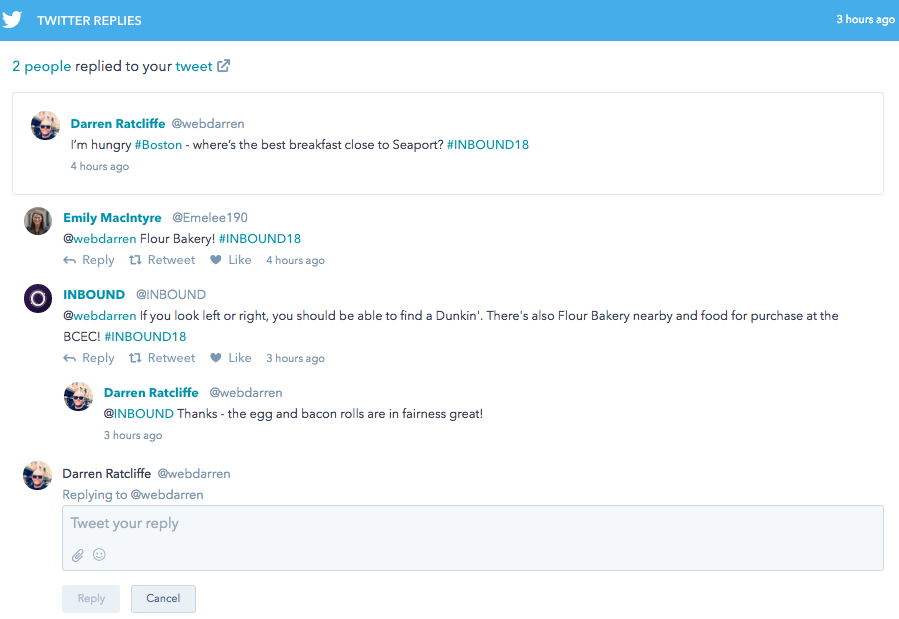The height and width of the screenshot is (619, 899).
Task: Click the grey @INBOUND handle beside the INBOUND name
Action: coord(171,295)
